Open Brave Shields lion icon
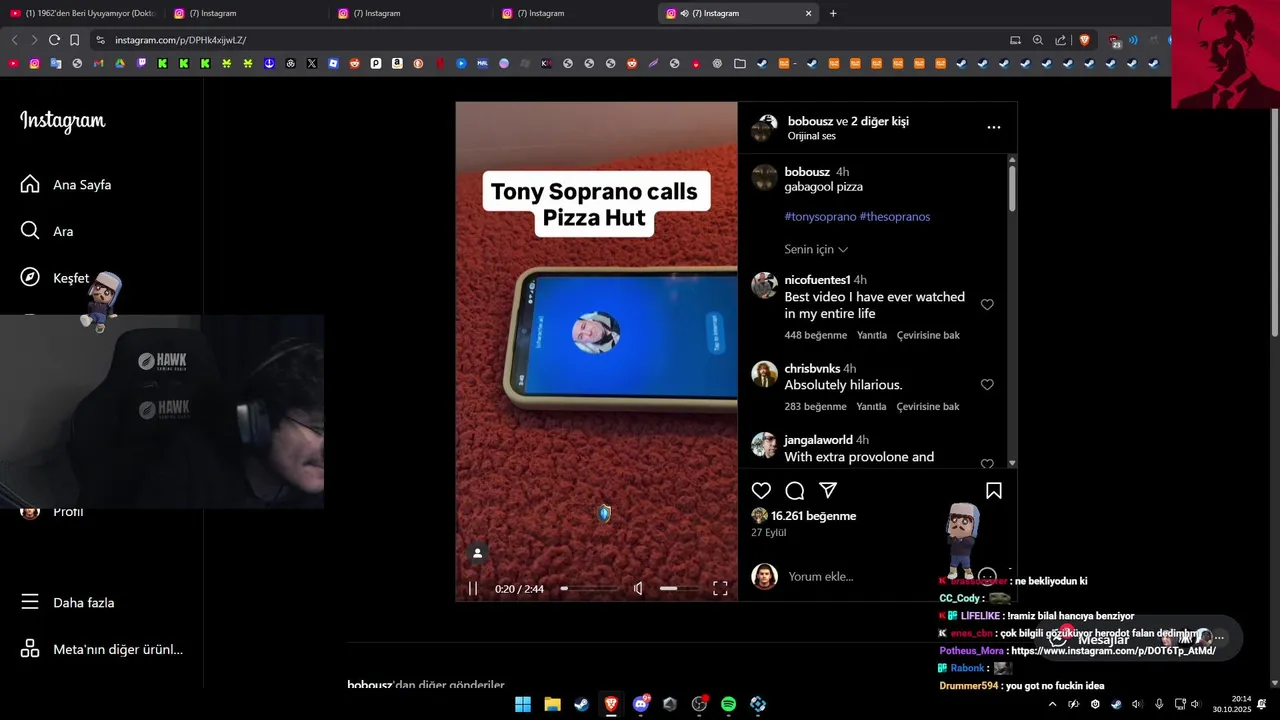 click(1084, 40)
